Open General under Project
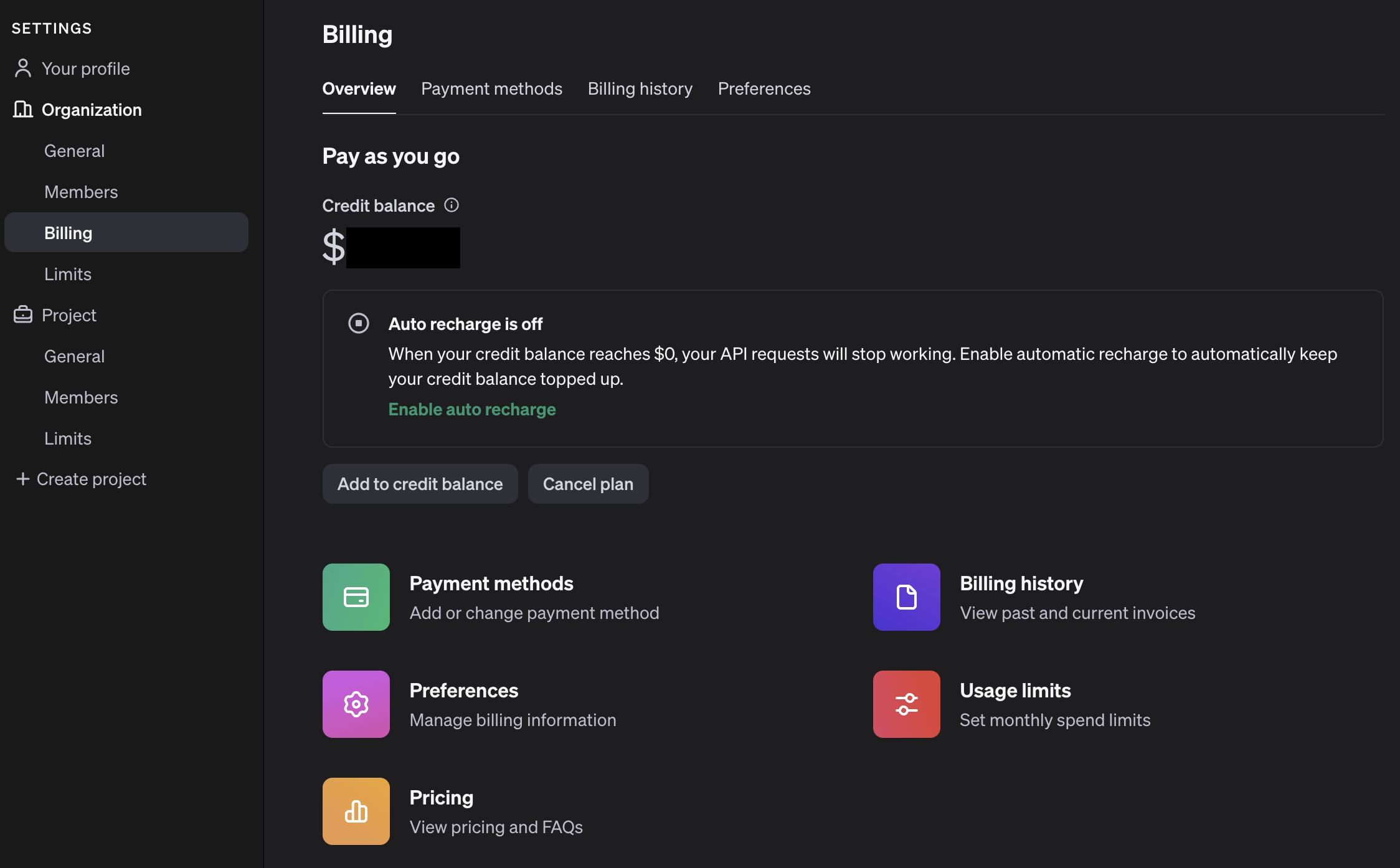1400x868 pixels. pos(75,356)
